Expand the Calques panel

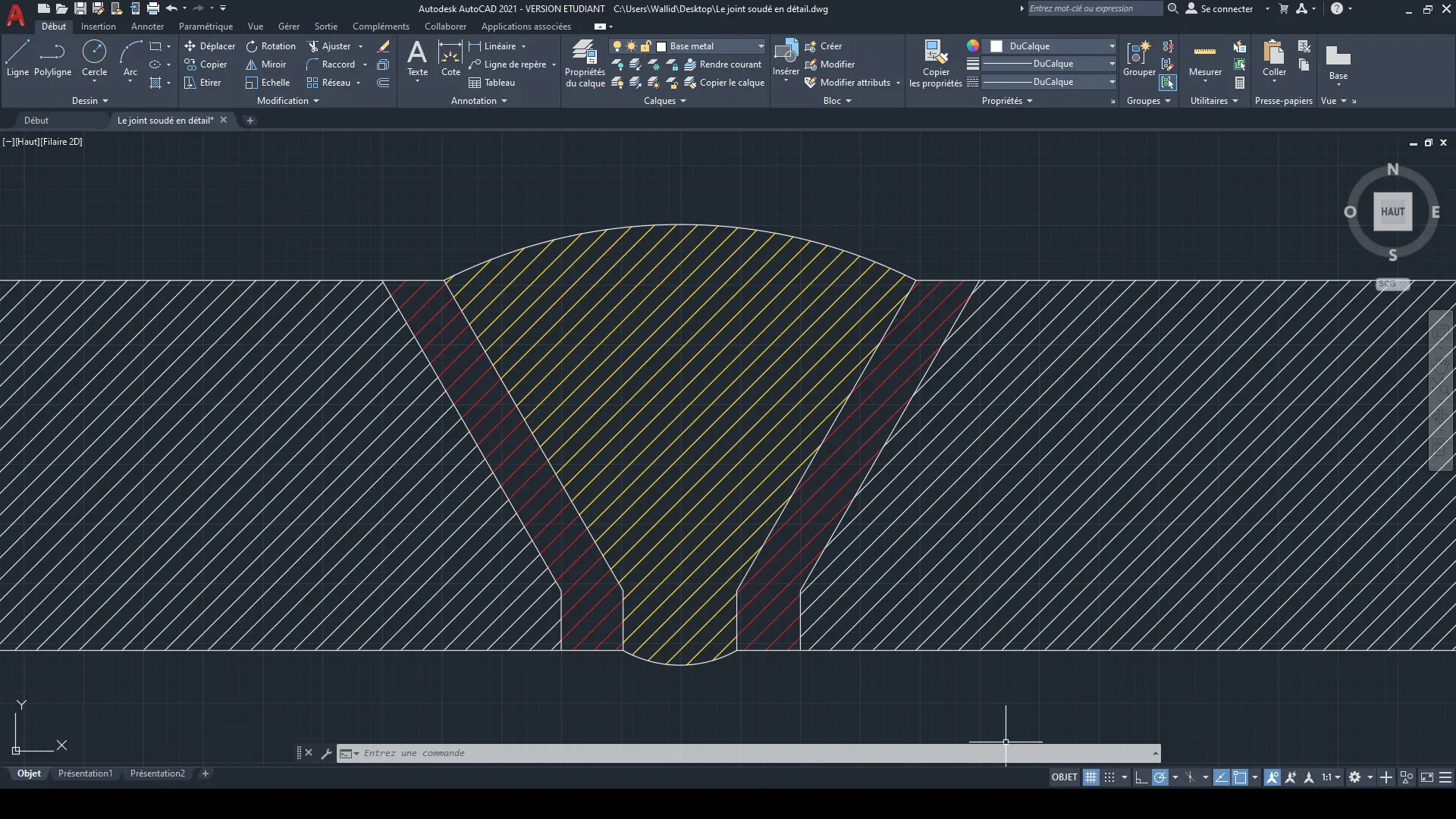click(x=665, y=101)
